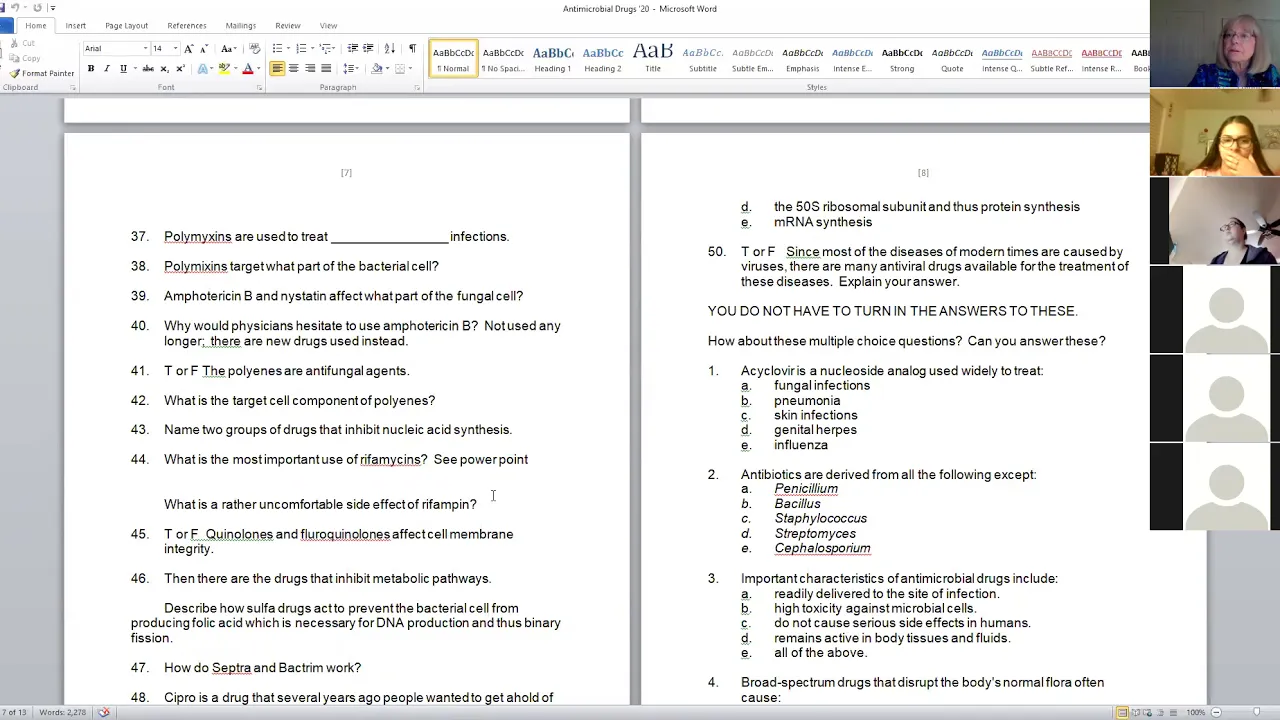Open the Underline style dropdown arrow
The width and height of the screenshot is (1280, 720).
point(135,68)
